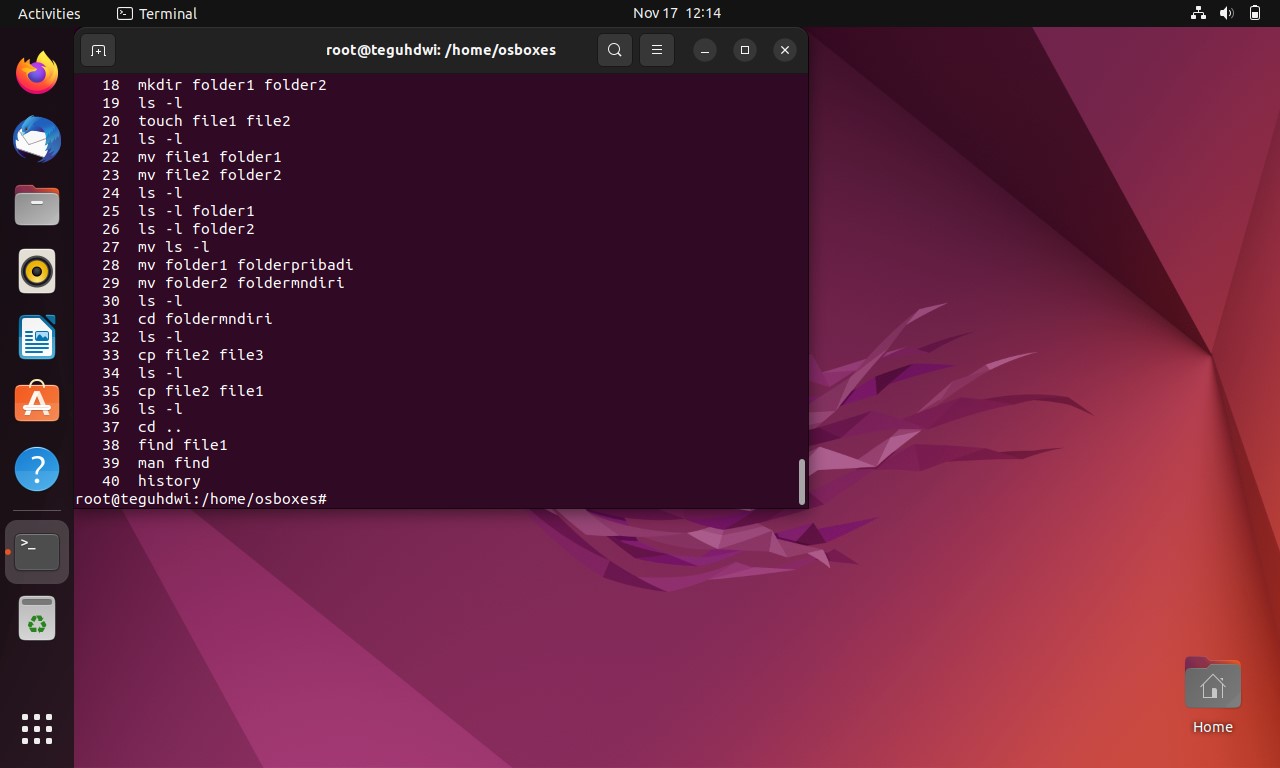Click history line 'mv file1 folder1'

coord(210,157)
